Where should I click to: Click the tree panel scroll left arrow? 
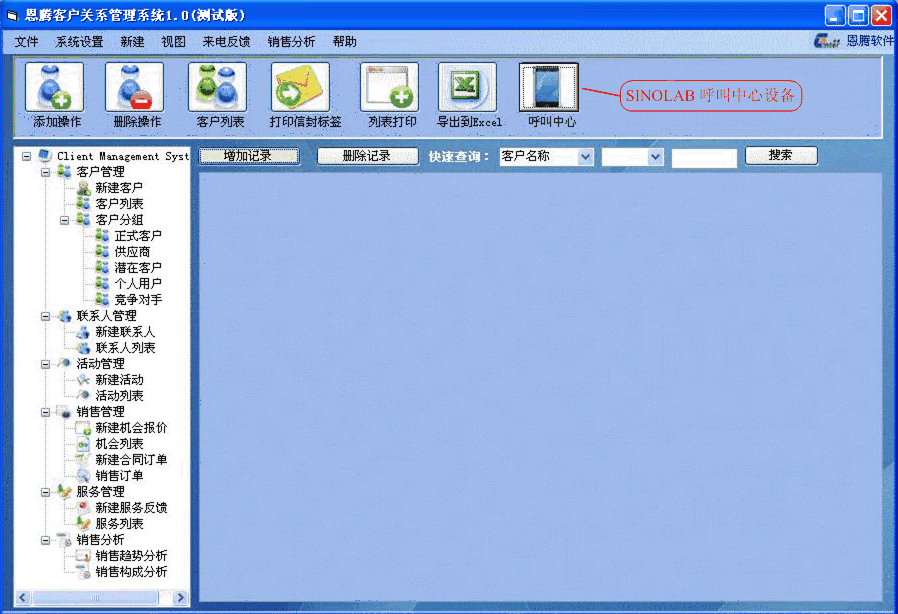point(23,597)
